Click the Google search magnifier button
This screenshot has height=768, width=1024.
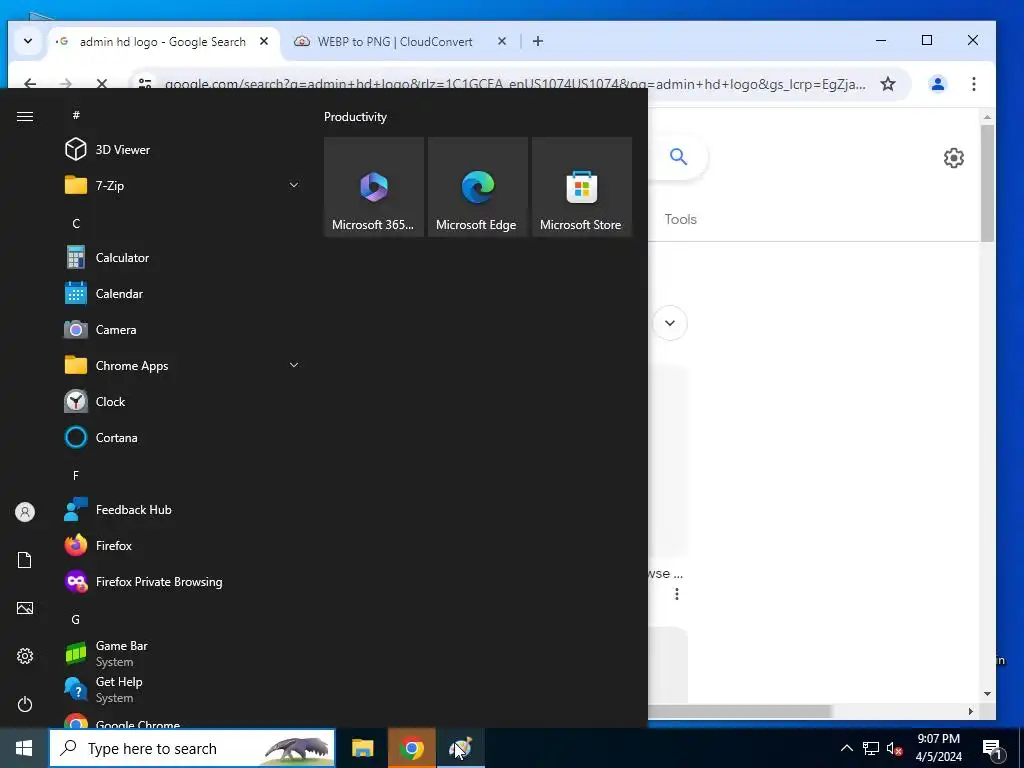[679, 157]
